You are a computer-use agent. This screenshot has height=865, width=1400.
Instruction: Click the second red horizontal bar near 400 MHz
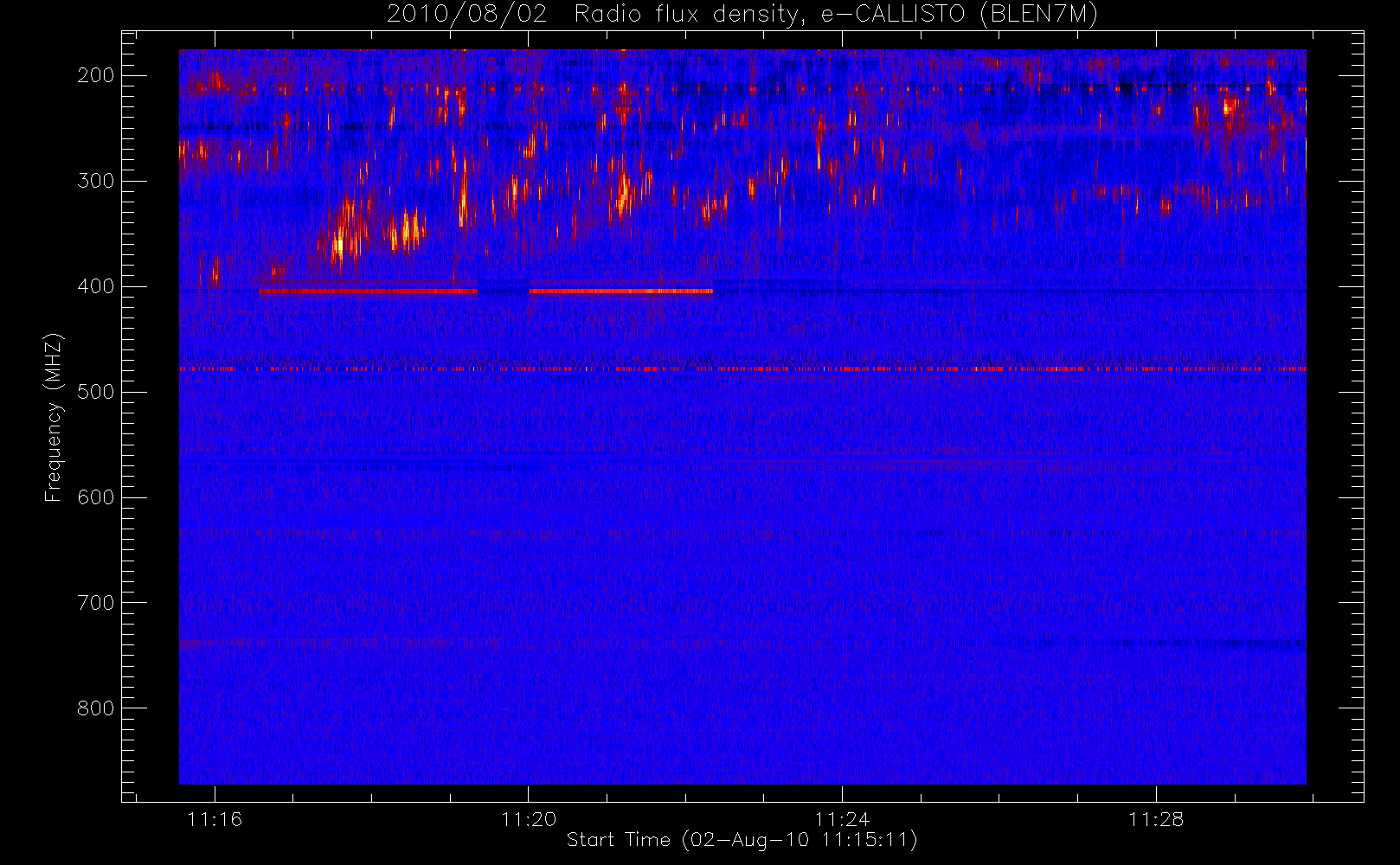(621, 292)
